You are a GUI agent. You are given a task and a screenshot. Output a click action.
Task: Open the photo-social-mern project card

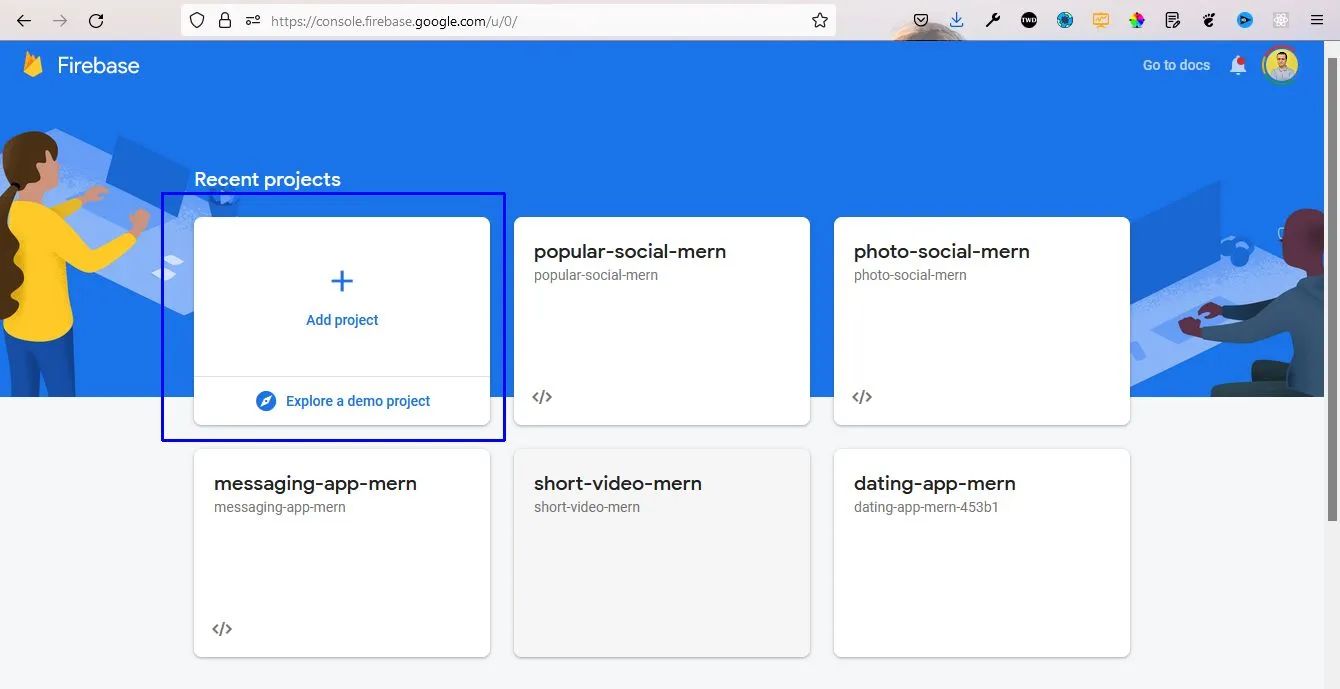click(982, 321)
